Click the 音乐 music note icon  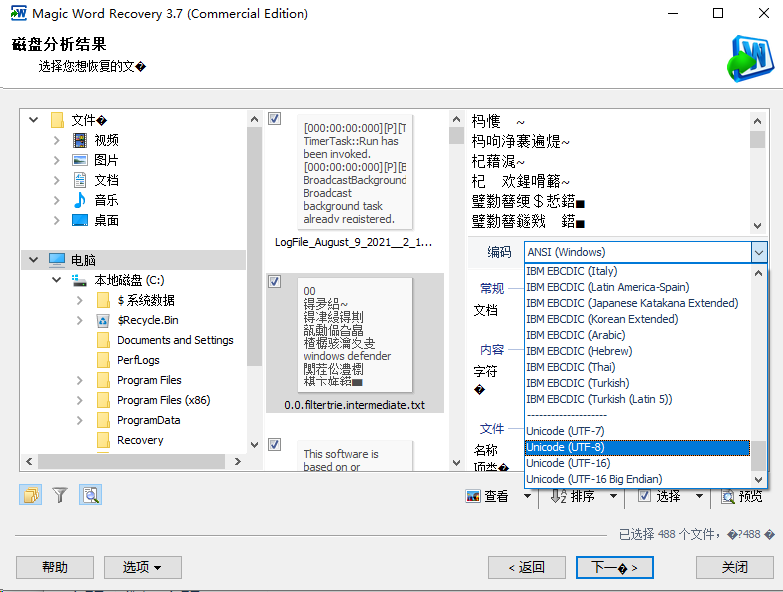tap(80, 200)
